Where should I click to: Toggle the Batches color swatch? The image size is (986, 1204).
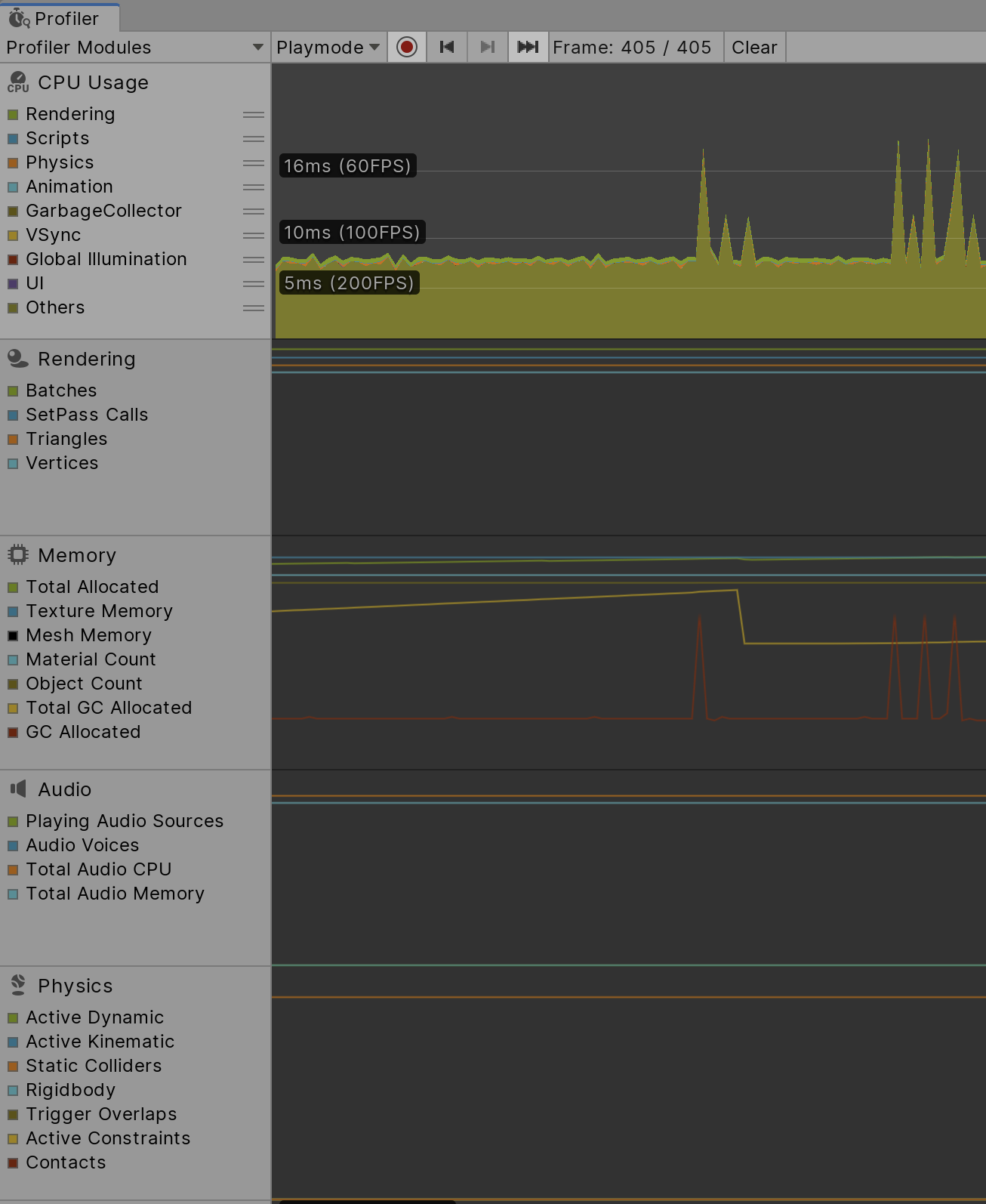click(x=13, y=391)
